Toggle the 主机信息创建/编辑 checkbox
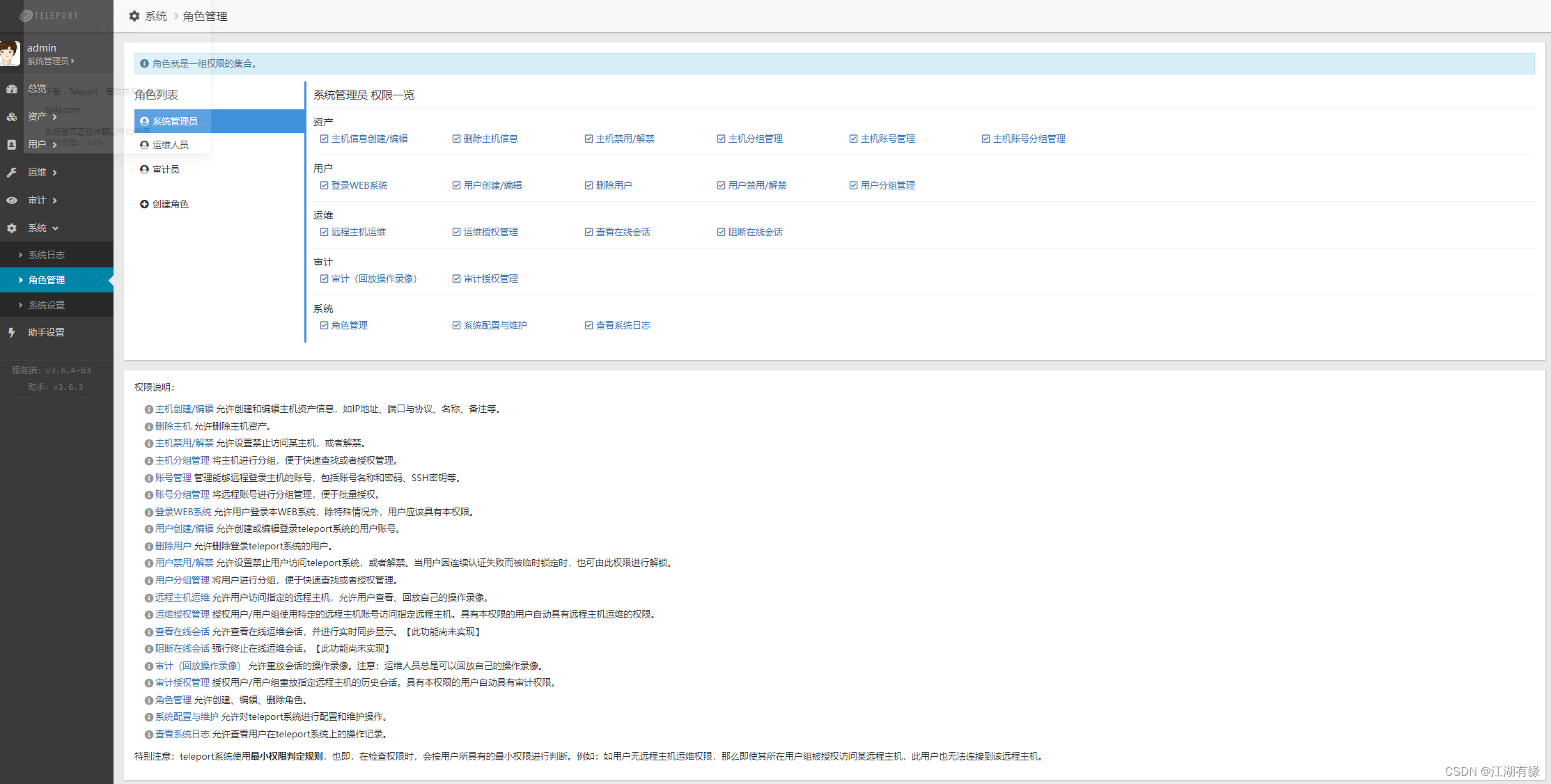Image resolution: width=1551 pixels, height=784 pixels. tap(324, 139)
